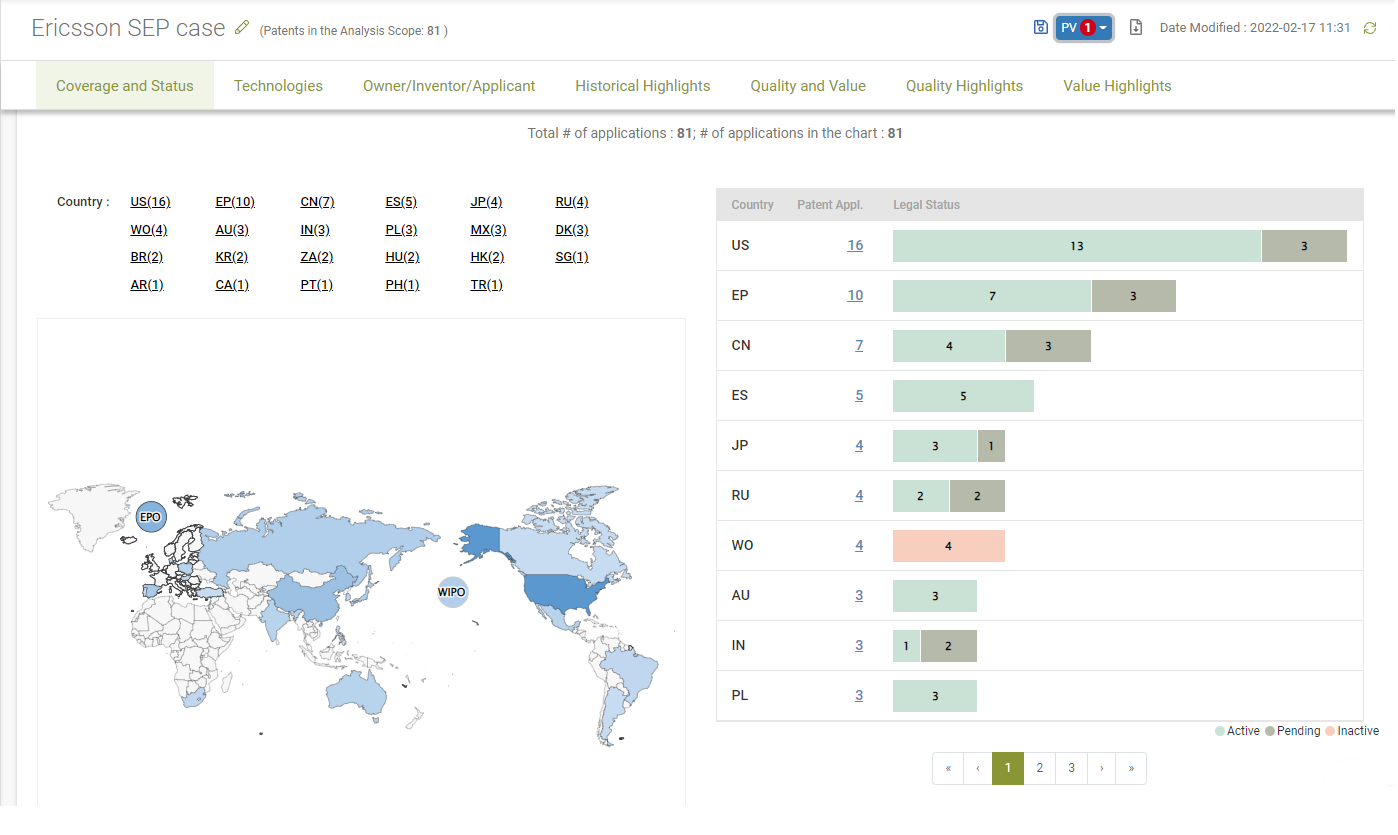Screen dimensions: 1398x835
Task: Edit the Ericsson SEP case title pencil icon
Action: (x=241, y=28)
